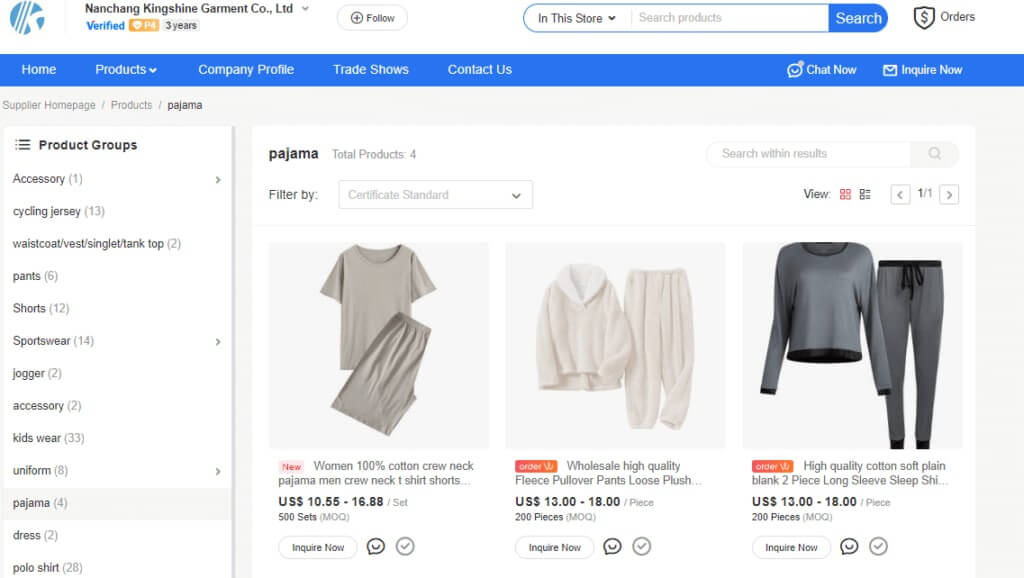
Task: Switch to grid view of products
Action: [845, 194]
